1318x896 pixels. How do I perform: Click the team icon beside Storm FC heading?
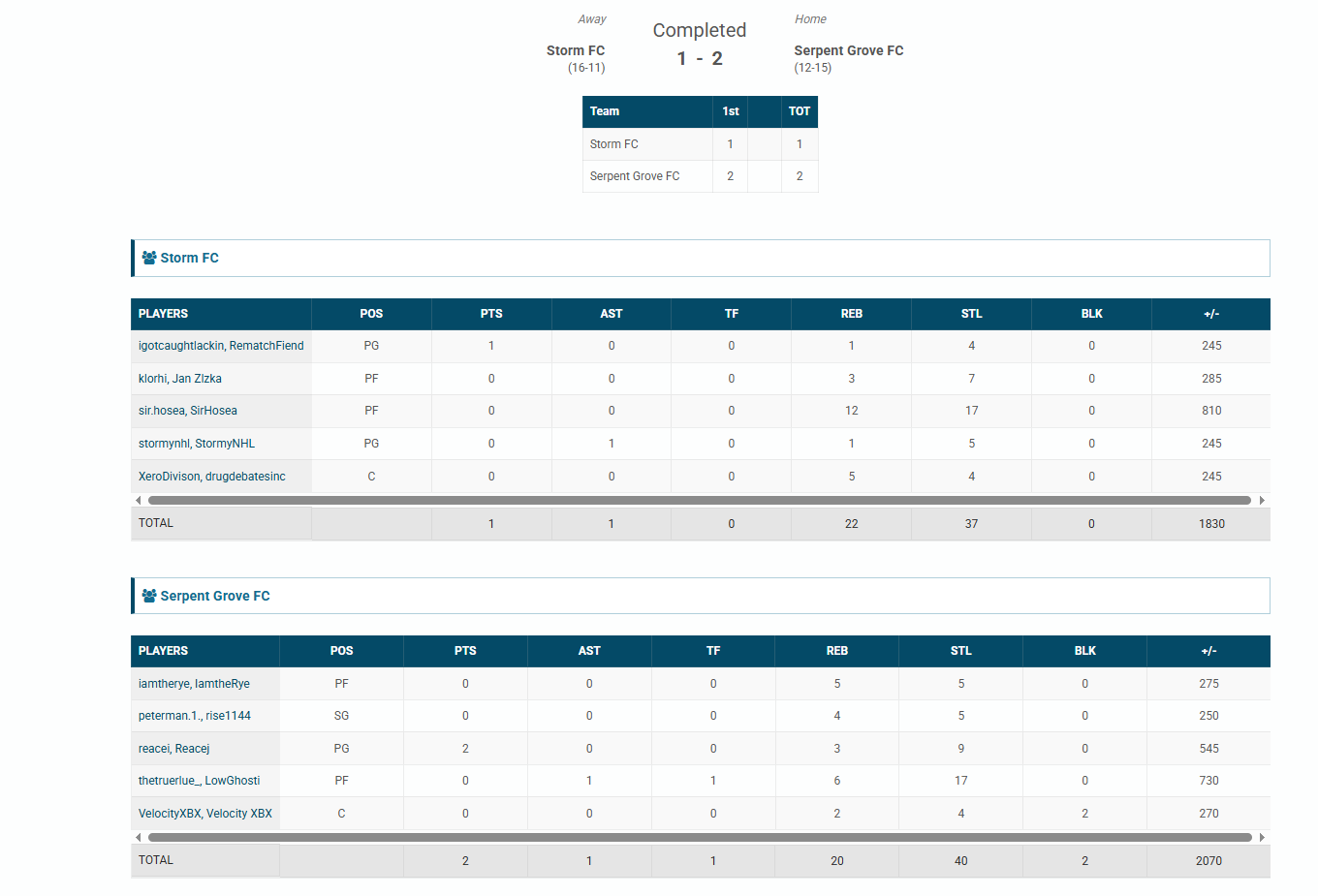pyautogui.click(x=148, y=258)
